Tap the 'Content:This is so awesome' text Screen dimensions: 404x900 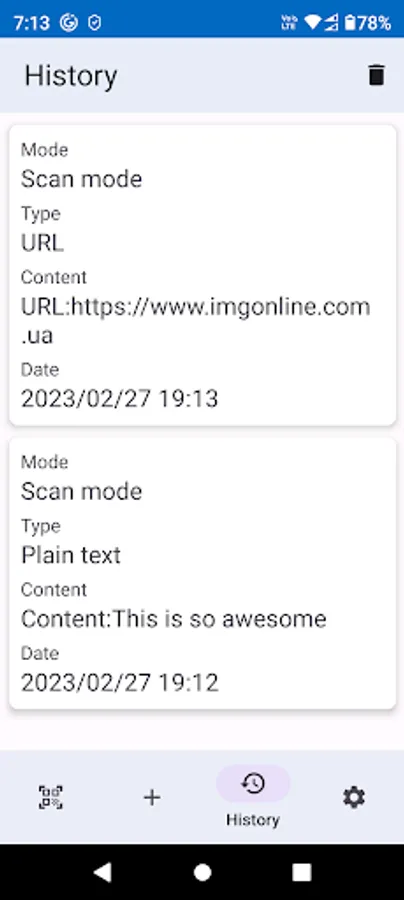(x=174, y=619)
